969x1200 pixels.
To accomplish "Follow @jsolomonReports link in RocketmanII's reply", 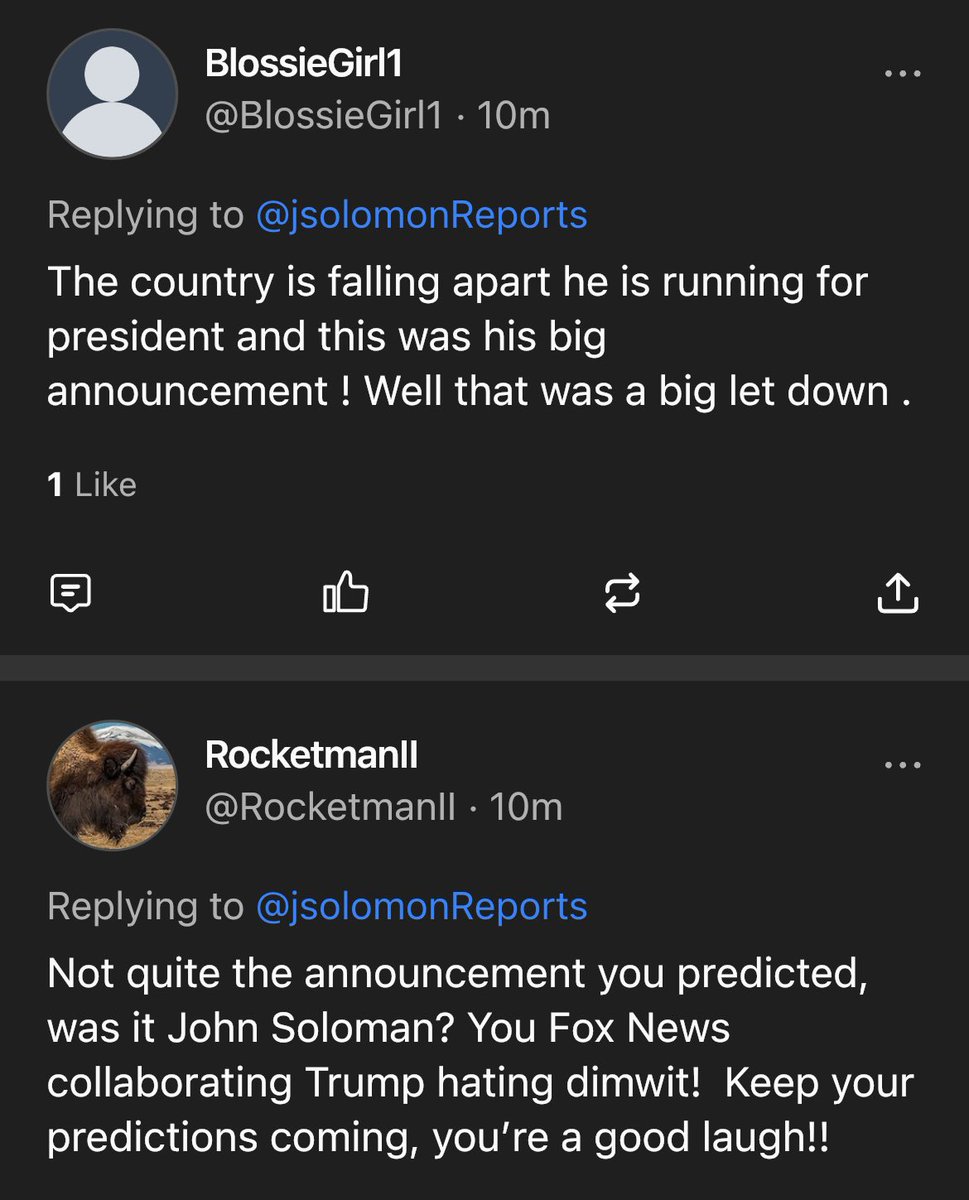I will [x=422, y=906].
